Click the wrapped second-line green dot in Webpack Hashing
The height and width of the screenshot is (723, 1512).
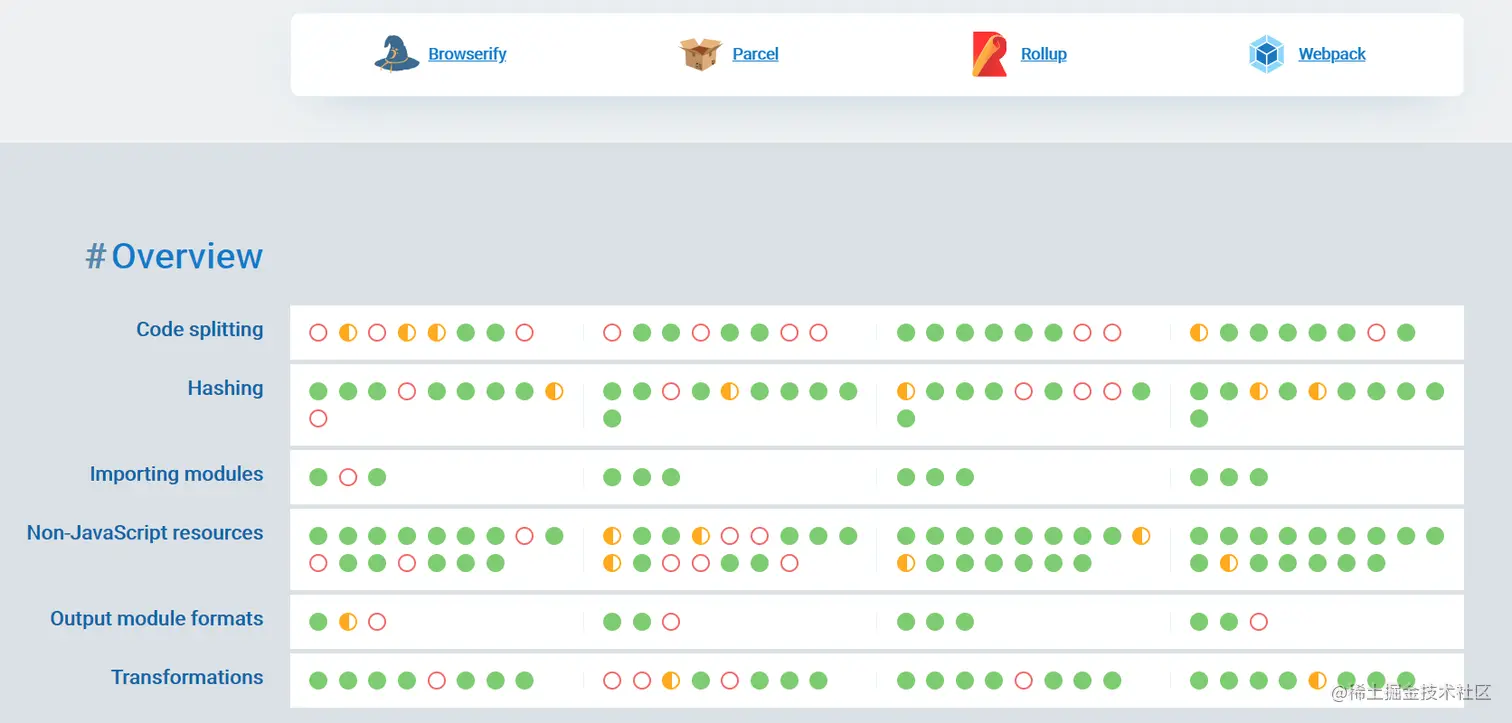pos(1199,418)
